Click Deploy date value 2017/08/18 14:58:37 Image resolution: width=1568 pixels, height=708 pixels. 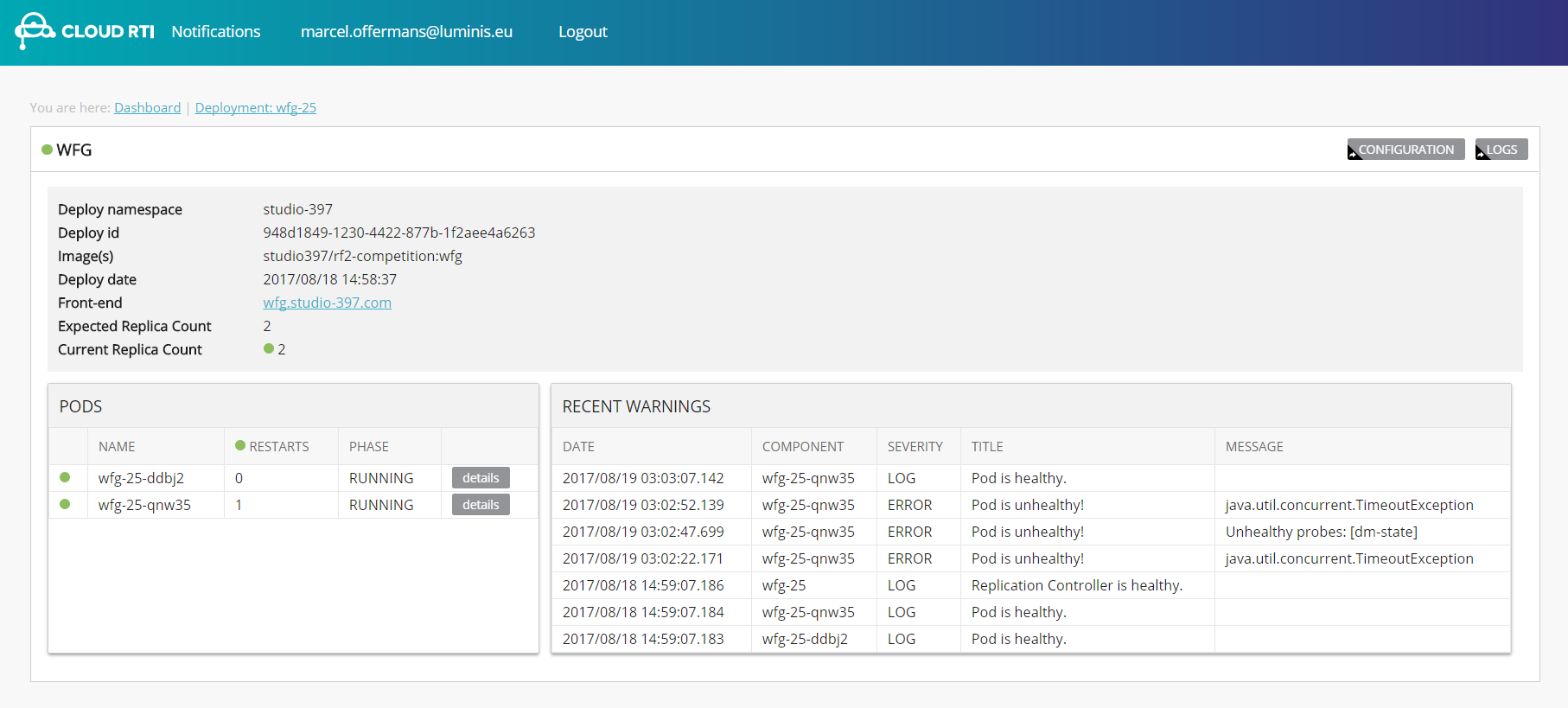[330, 279]
